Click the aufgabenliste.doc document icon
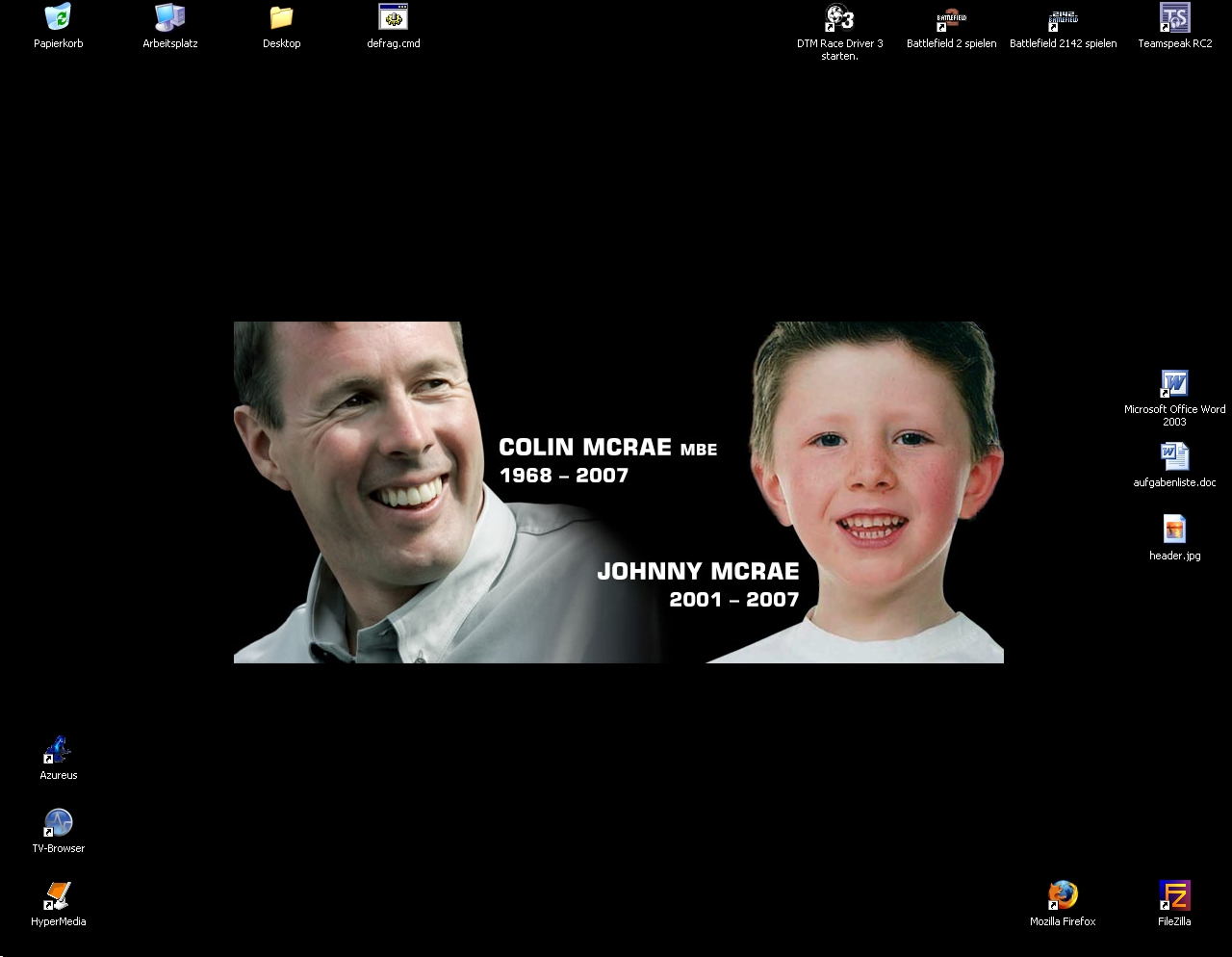 [1174, 457]
